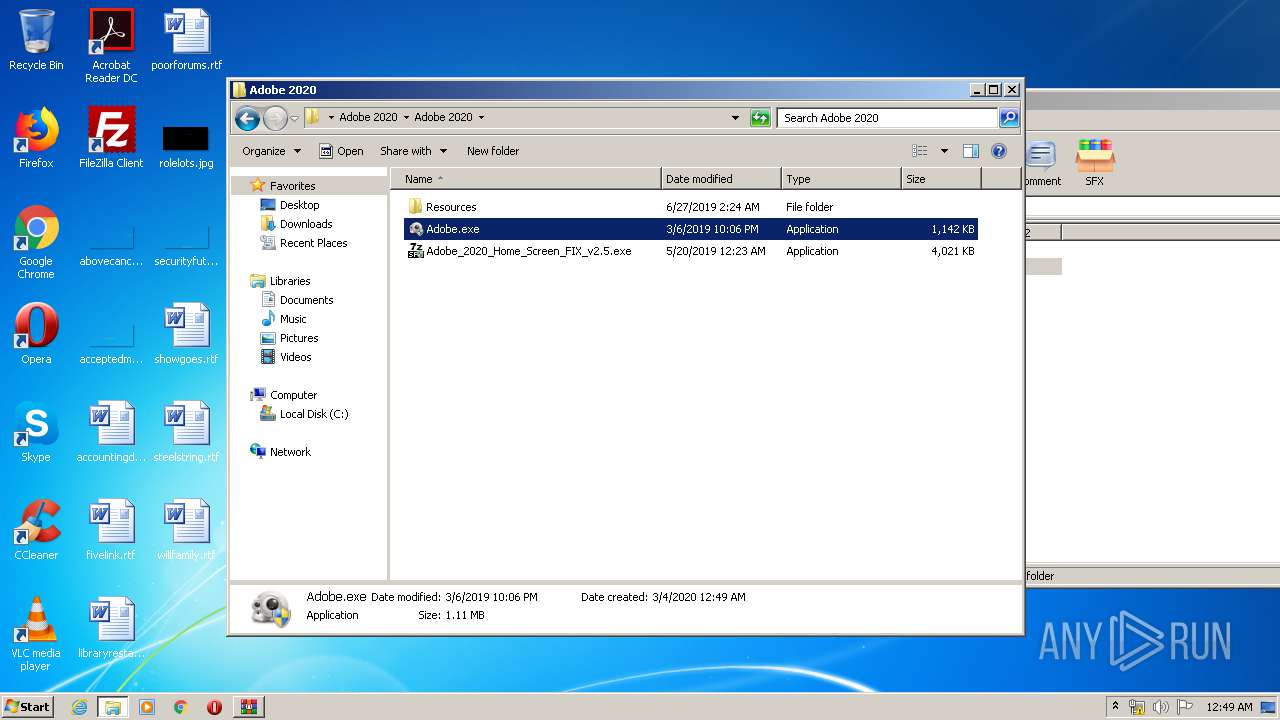Open the Recycle Bin desktop icon
The height and width of the screenshot is (720, 1280).
tap(36, 40)
